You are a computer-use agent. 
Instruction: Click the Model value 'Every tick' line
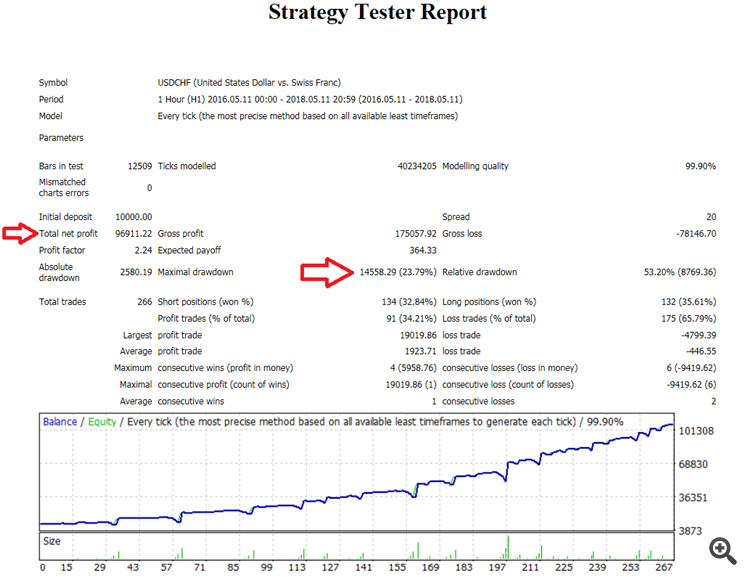(x=308, y=116)
